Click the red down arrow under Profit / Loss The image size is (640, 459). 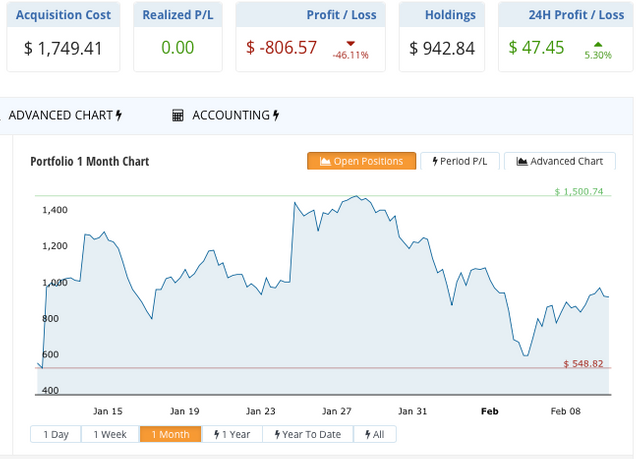pyautogui.click(x=350, y=42)
